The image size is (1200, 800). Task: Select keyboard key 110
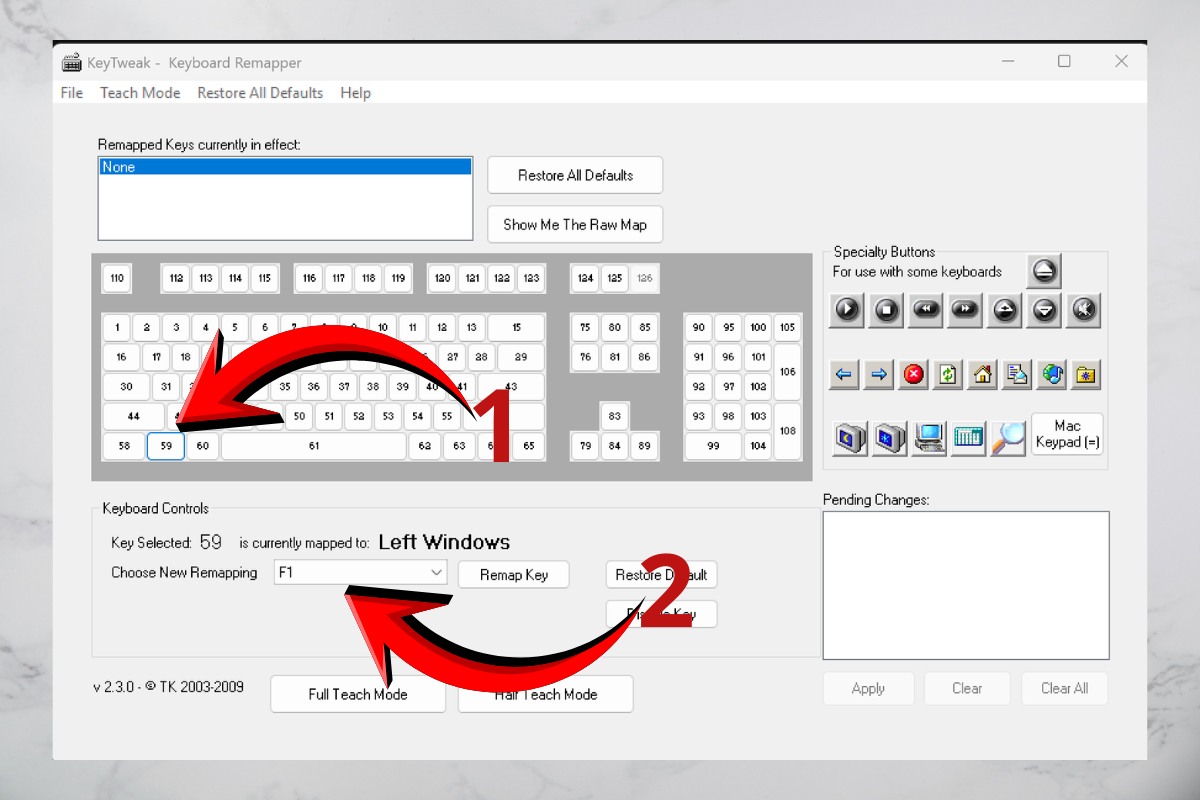[117, 278]
